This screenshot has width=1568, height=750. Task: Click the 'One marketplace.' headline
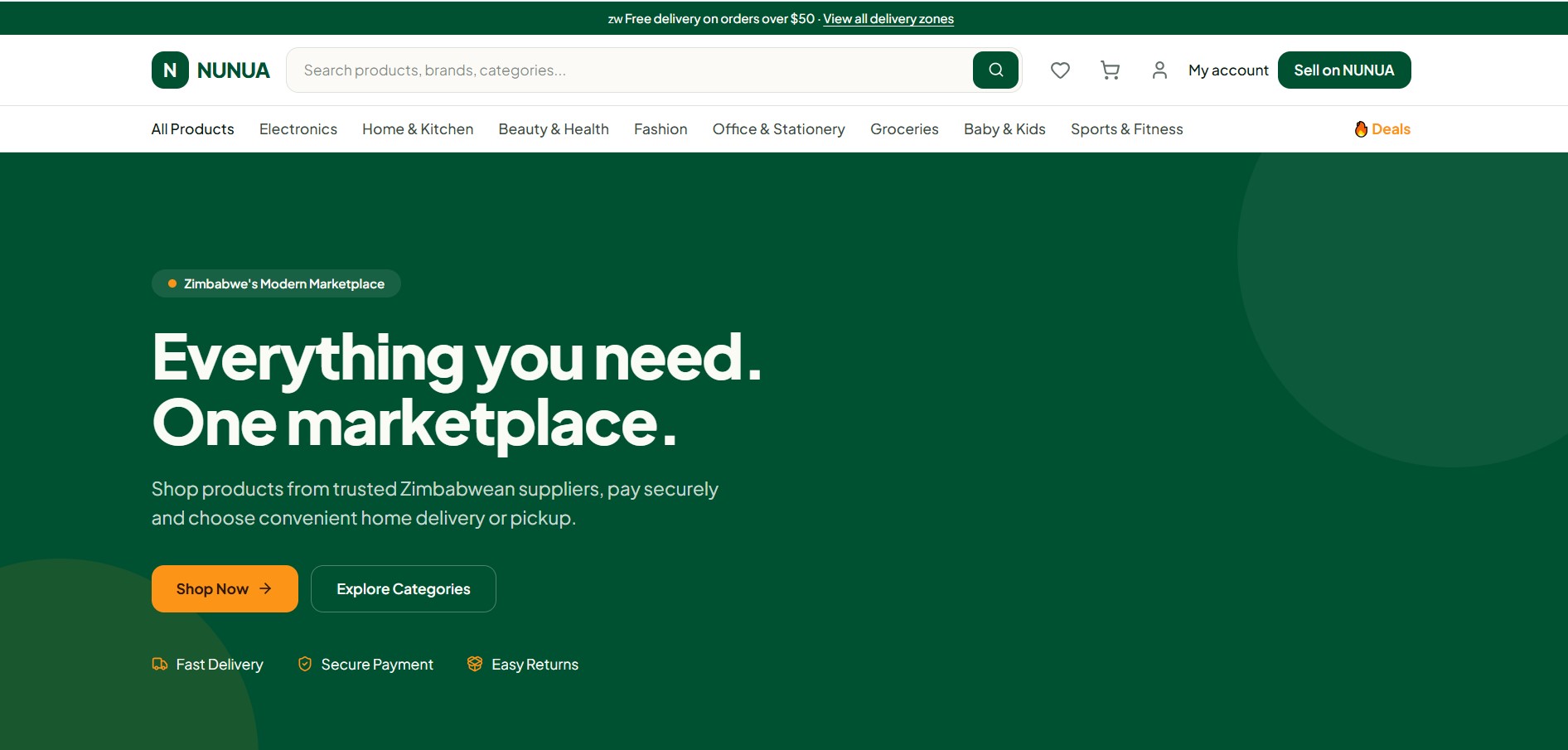click(414, 423)
